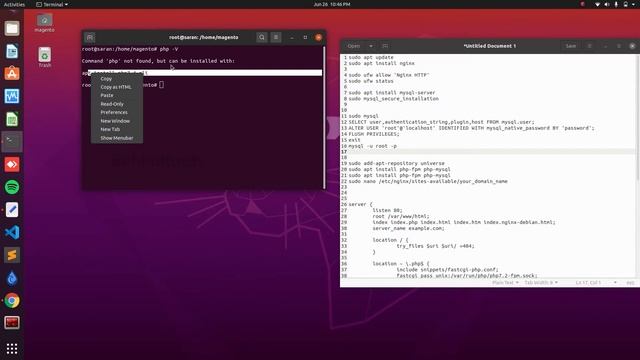
Task: Choose Copy as HTML in context menu
Action: (x=117, y=87)
